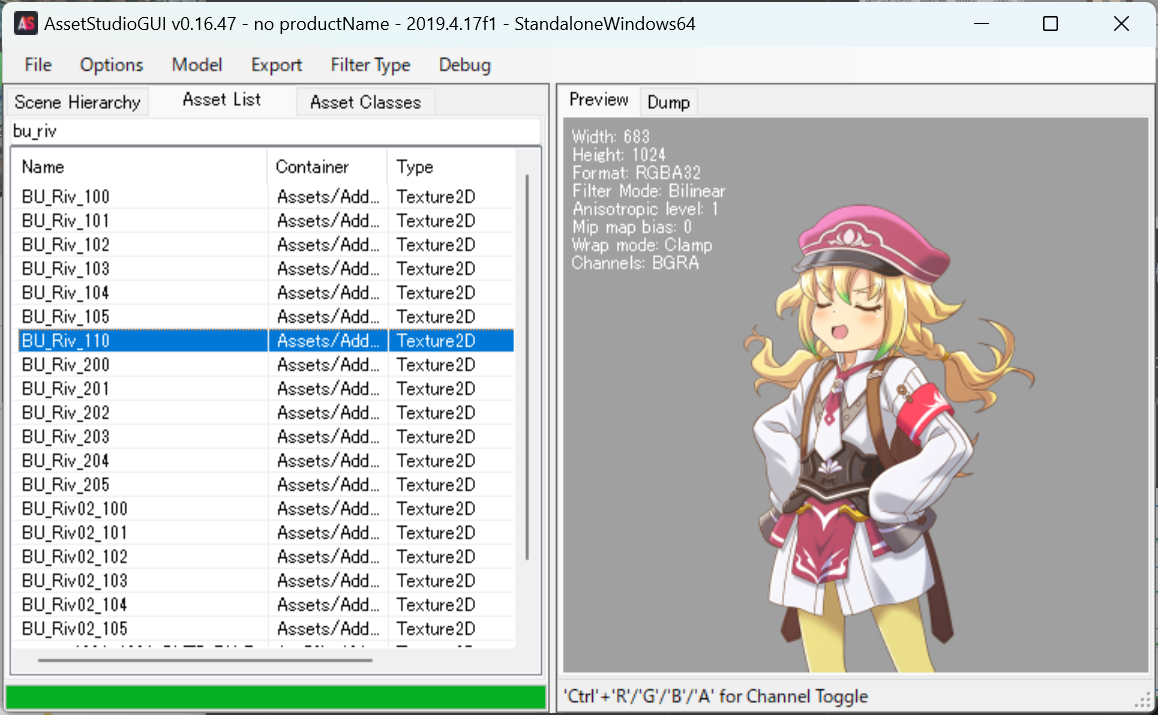The width and height of the screenshot is (1158, 715).
Task: Switch to the Asset List tab
Action: pyautogui.click(x=222, y=100)
